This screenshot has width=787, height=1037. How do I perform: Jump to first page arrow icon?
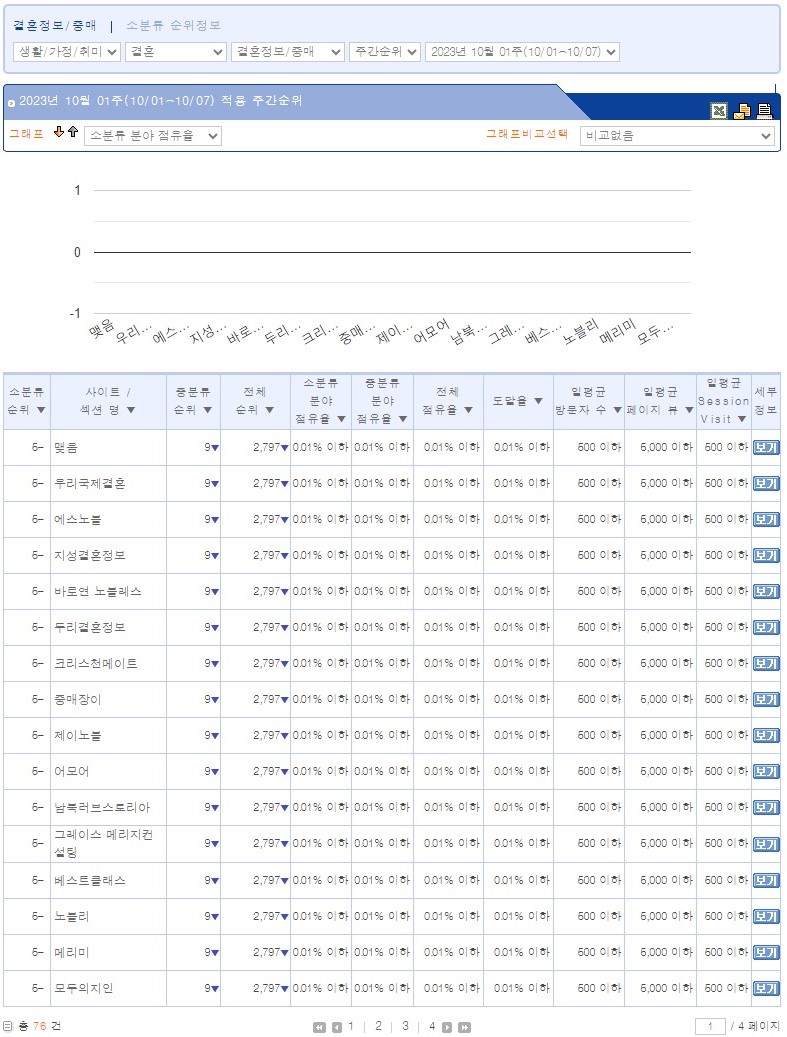click(x=319, y=1027)
